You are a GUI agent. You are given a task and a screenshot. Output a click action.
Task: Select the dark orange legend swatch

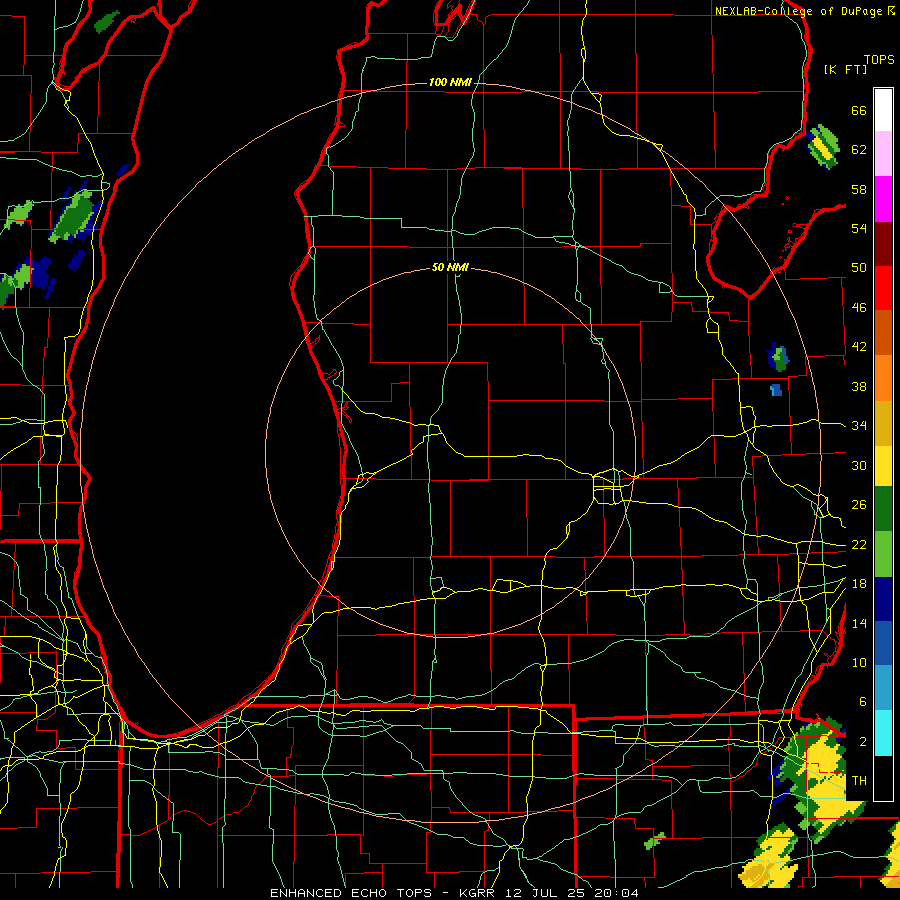coord(883,333)
